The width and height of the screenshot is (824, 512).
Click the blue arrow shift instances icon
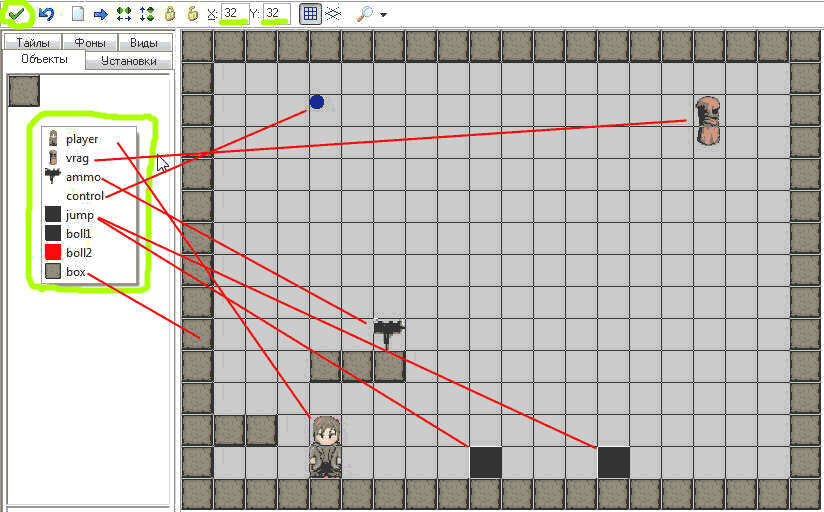[100, 14]
